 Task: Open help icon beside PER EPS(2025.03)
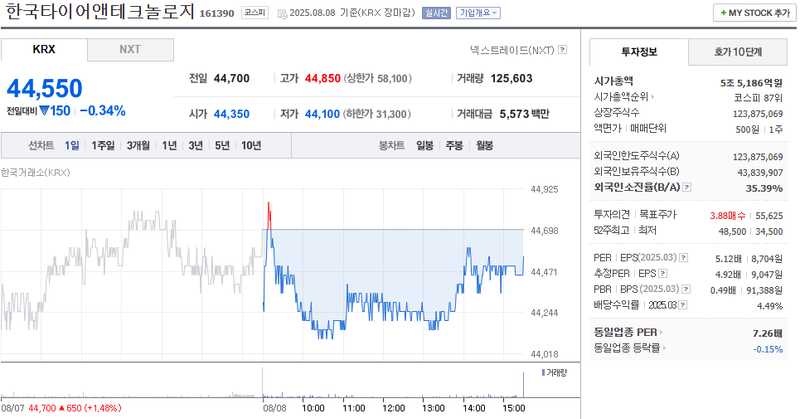[684, 258]
